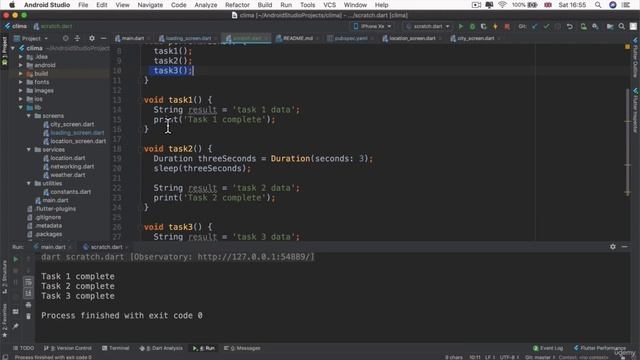The width and height of the screenshot is (640, 360).
Task: Open SDK Manager icon in the toolbar
Action: pos(596,27)
